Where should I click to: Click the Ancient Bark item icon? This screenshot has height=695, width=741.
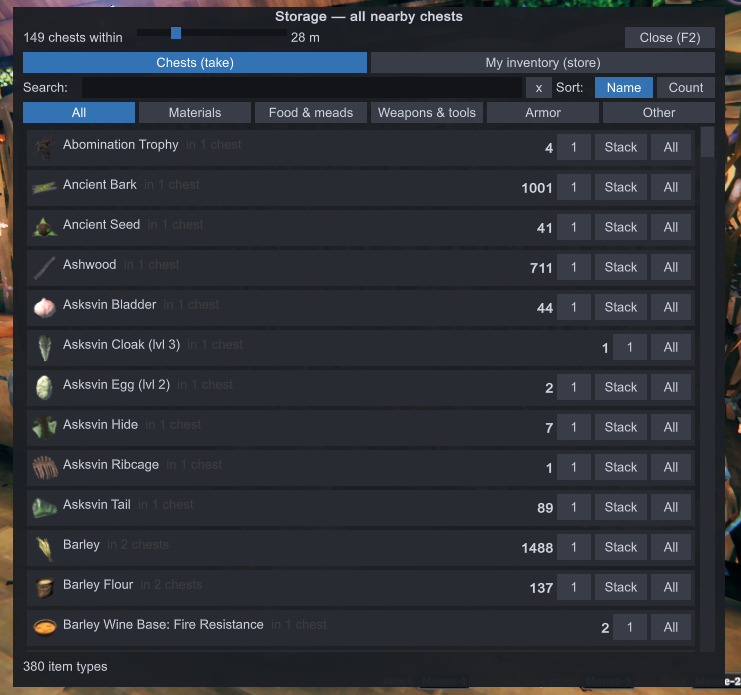click(45, 188)
